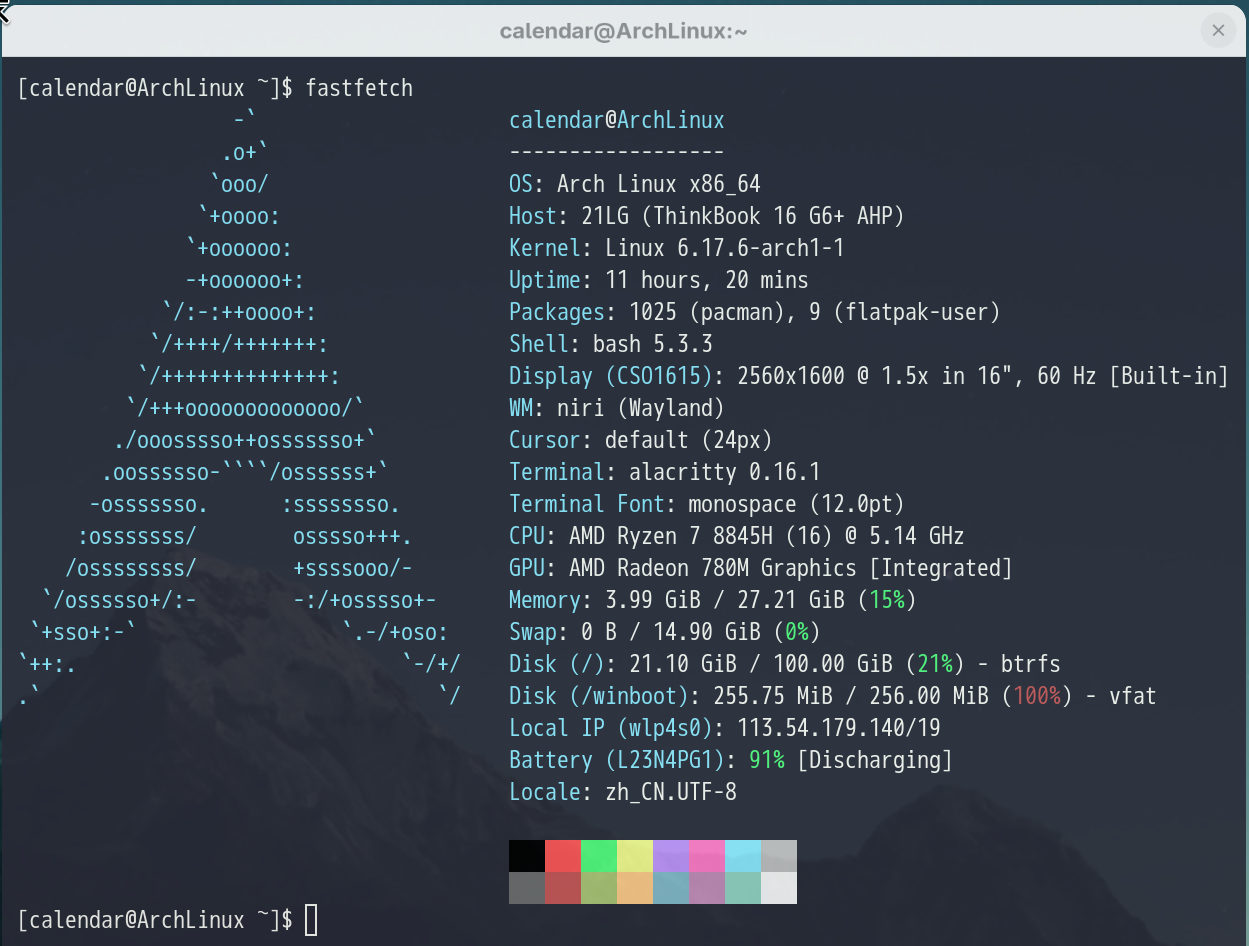Image resolution: width=1249 pixels, height=946 pixels.
Task: Select the Memory usage 15% value
Action: click(887, 600)
